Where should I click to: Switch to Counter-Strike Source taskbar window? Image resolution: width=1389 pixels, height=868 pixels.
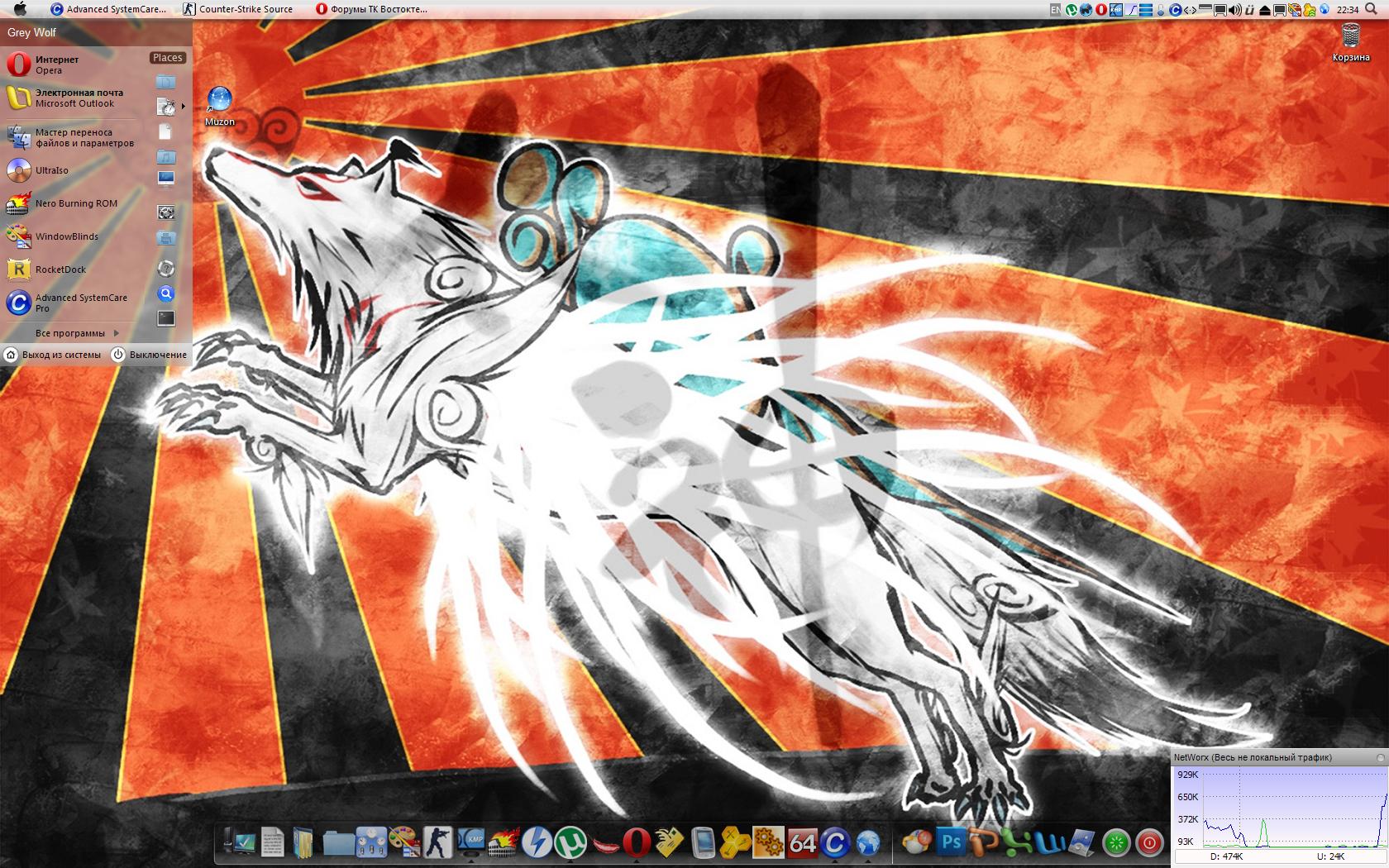238,9
